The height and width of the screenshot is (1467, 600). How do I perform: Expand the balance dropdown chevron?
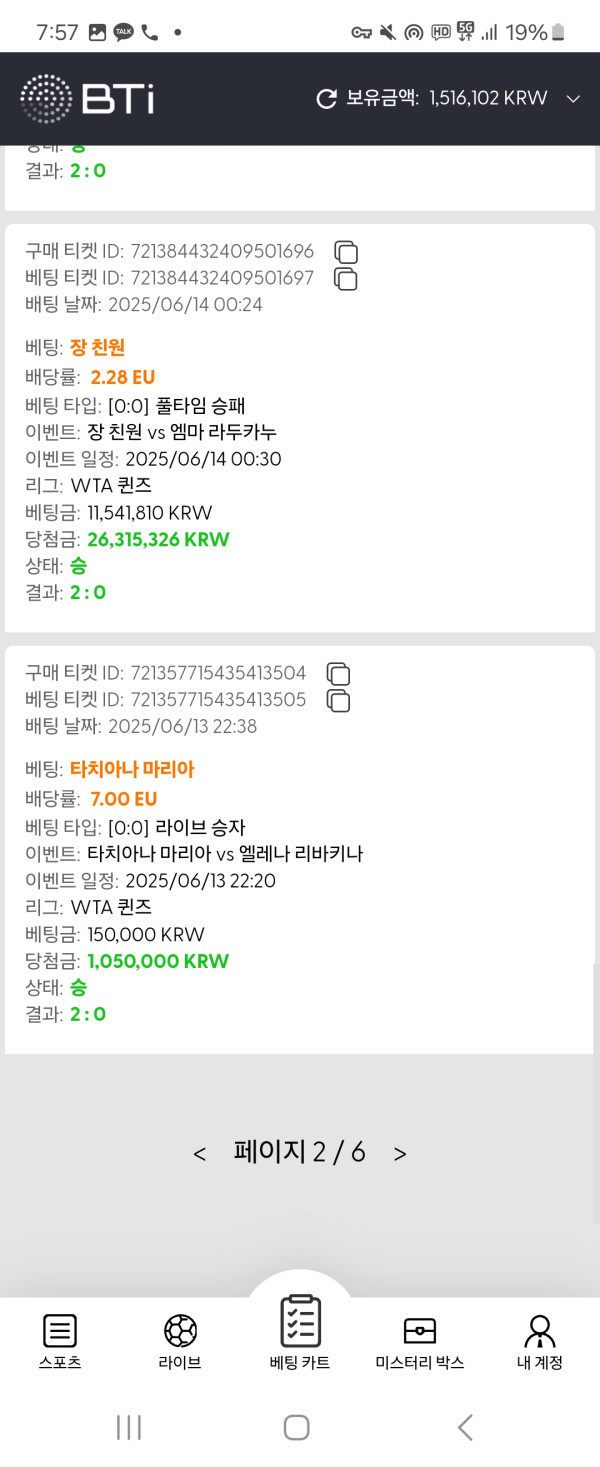[573, 98]
